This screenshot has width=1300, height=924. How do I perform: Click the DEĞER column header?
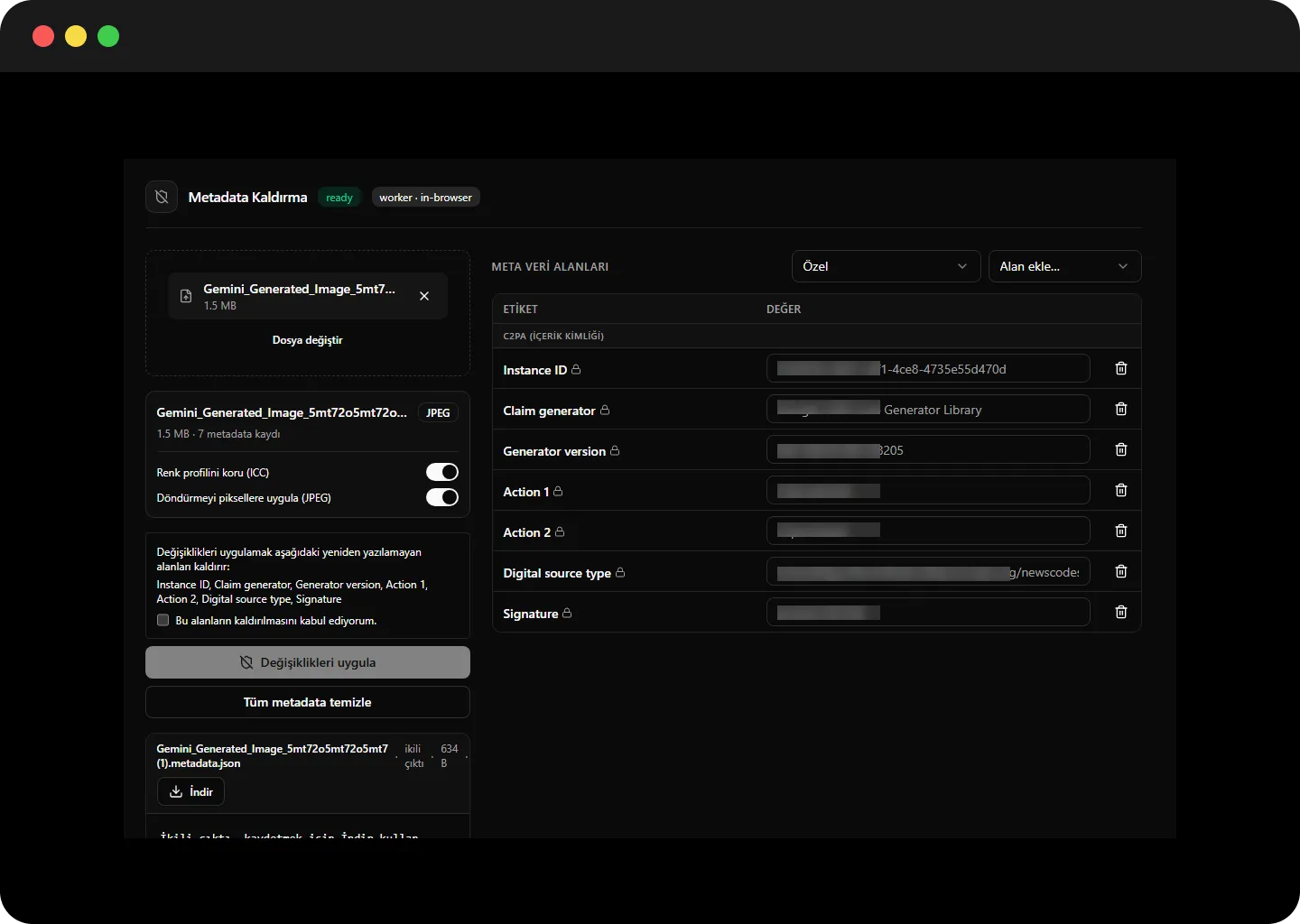(784, 309)
